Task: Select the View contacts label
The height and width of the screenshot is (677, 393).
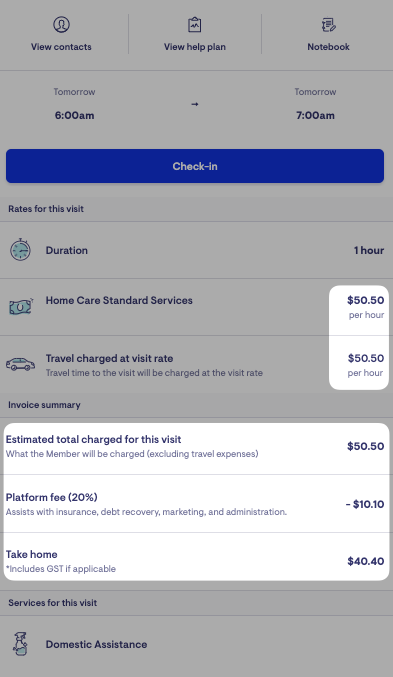Action: click(x=61, y=47)
